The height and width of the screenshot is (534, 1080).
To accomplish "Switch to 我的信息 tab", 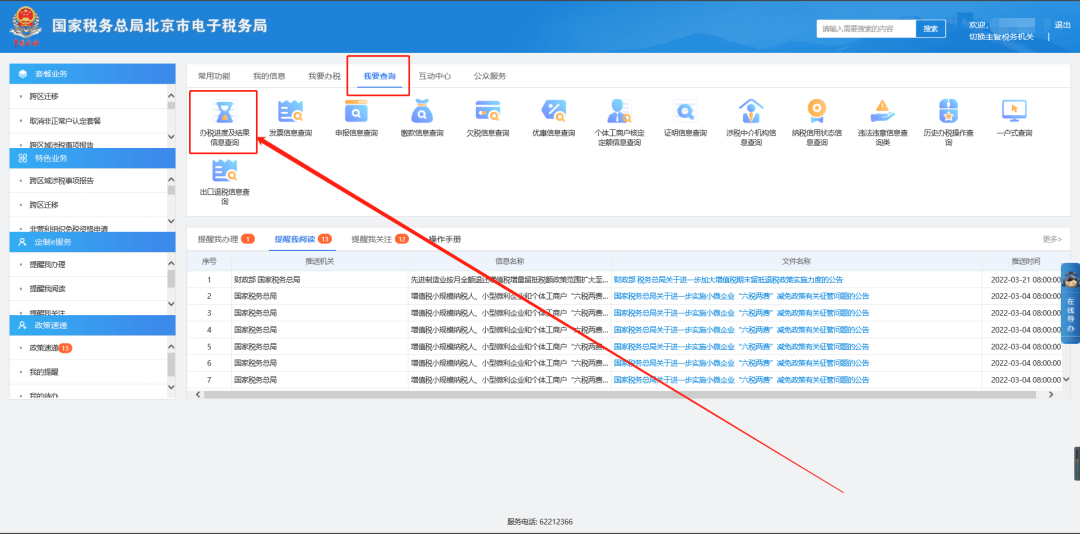I will (x=269, y=76).
